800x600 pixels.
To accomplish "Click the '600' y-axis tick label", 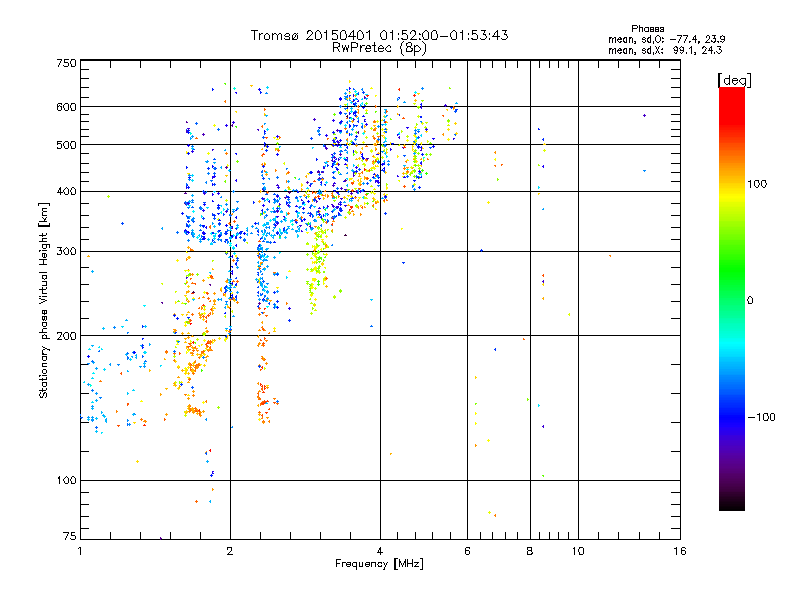I will click(67, 107).
